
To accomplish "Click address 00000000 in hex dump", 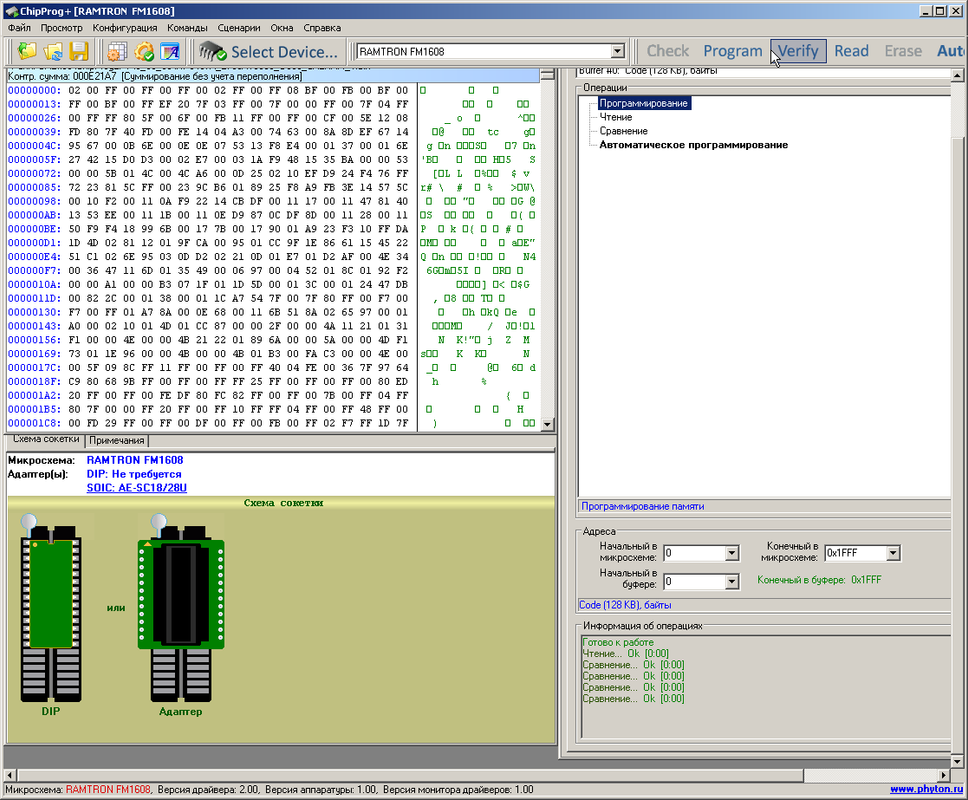I will (x=35, y=90).
